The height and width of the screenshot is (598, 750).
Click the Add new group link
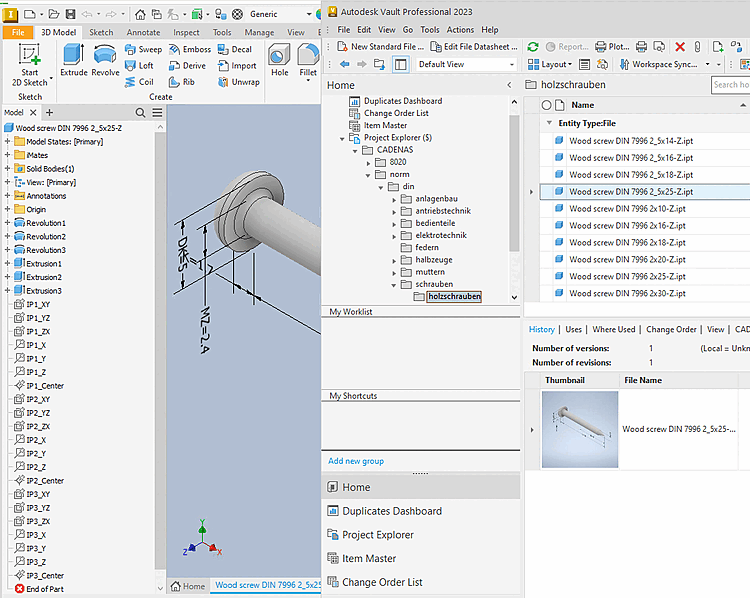[356, 461]
